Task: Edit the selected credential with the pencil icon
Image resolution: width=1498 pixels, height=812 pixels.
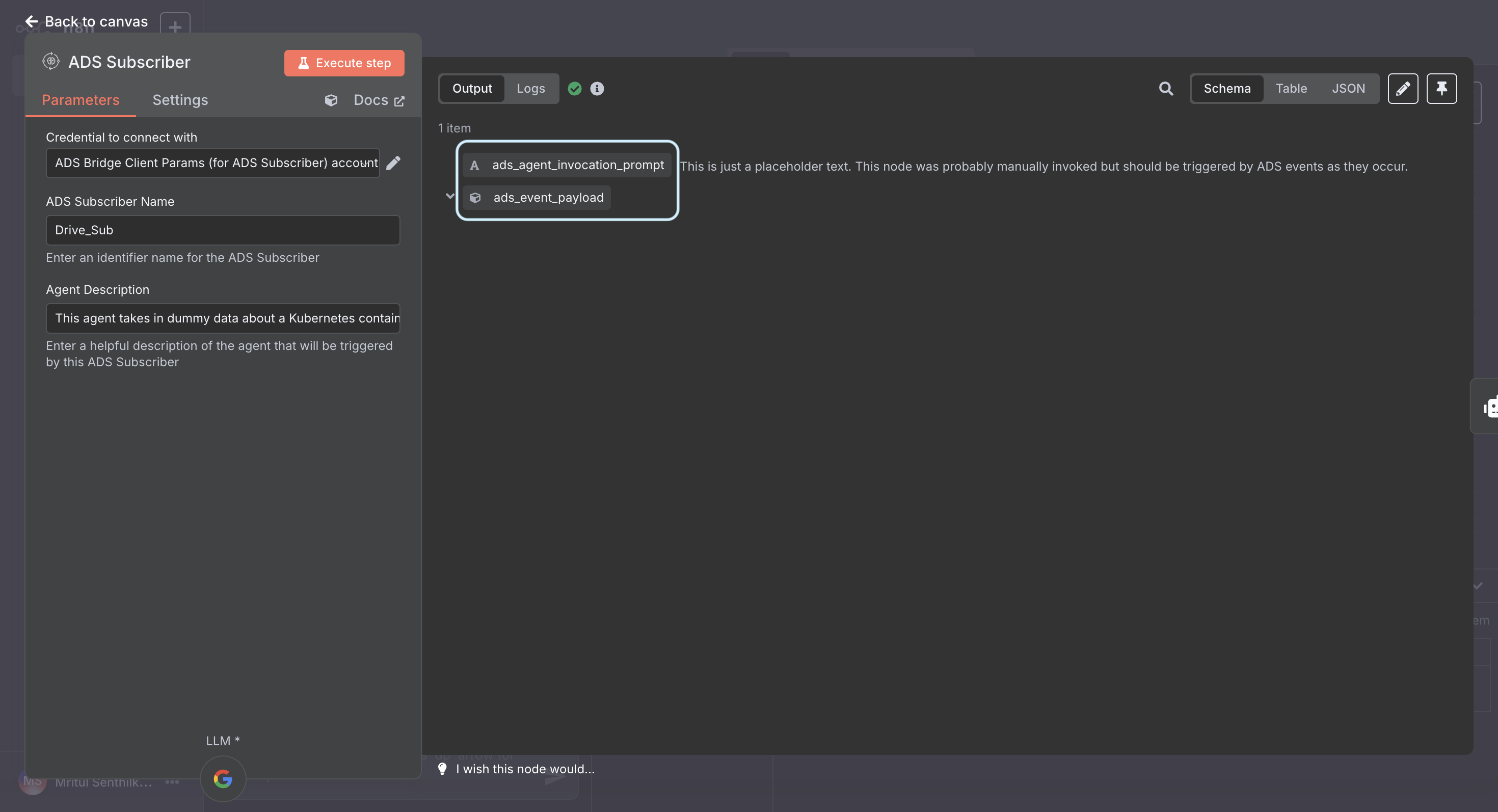Action: coord(394,163)
